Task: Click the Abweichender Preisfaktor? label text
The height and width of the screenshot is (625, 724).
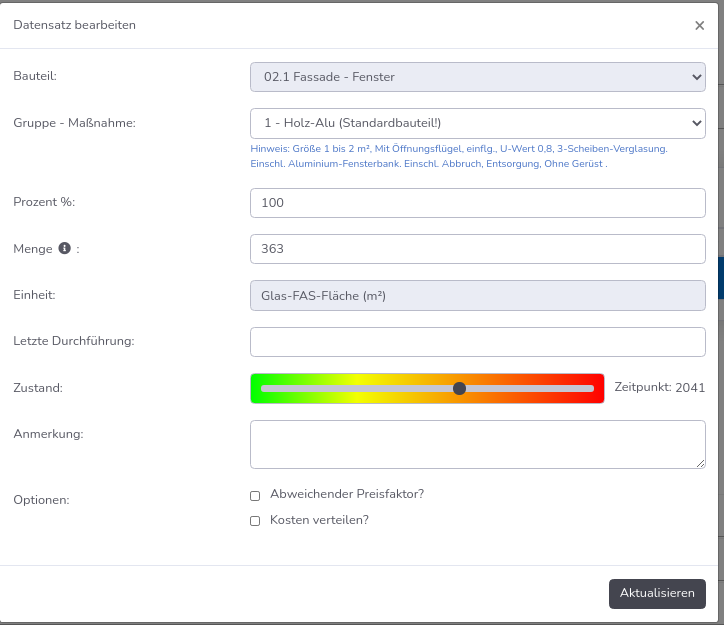Action: point(347,494)
